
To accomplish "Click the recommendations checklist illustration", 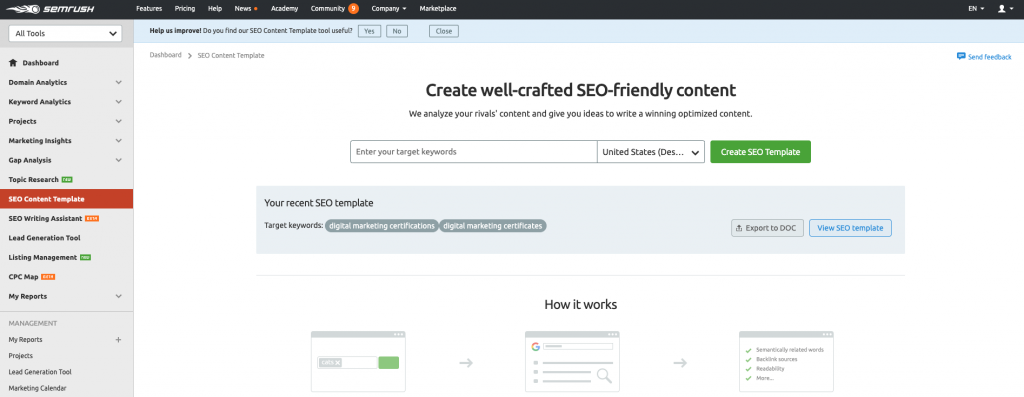I will click(x=786, y=362).
